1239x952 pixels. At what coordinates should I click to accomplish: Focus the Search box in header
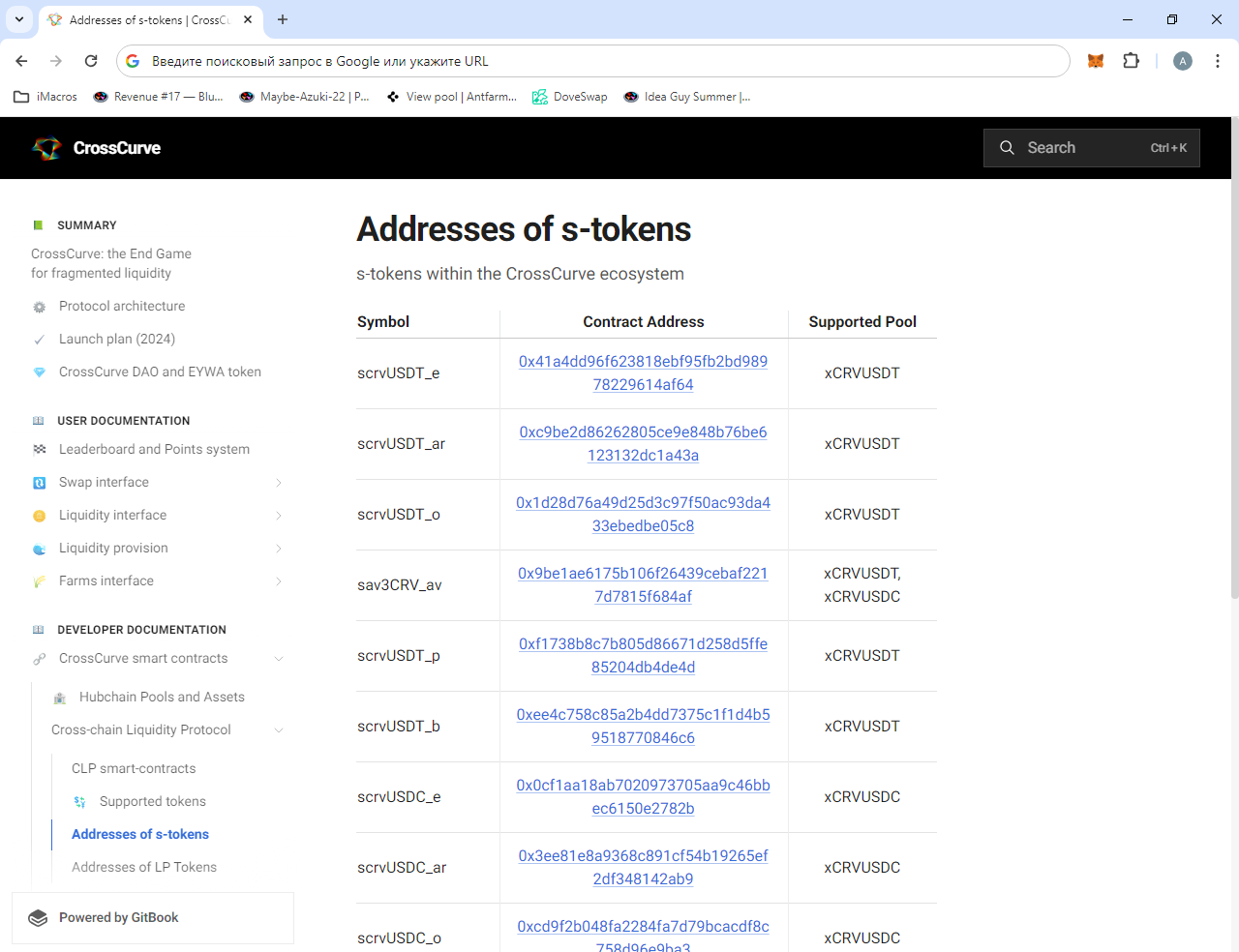tap(1092, 148)
